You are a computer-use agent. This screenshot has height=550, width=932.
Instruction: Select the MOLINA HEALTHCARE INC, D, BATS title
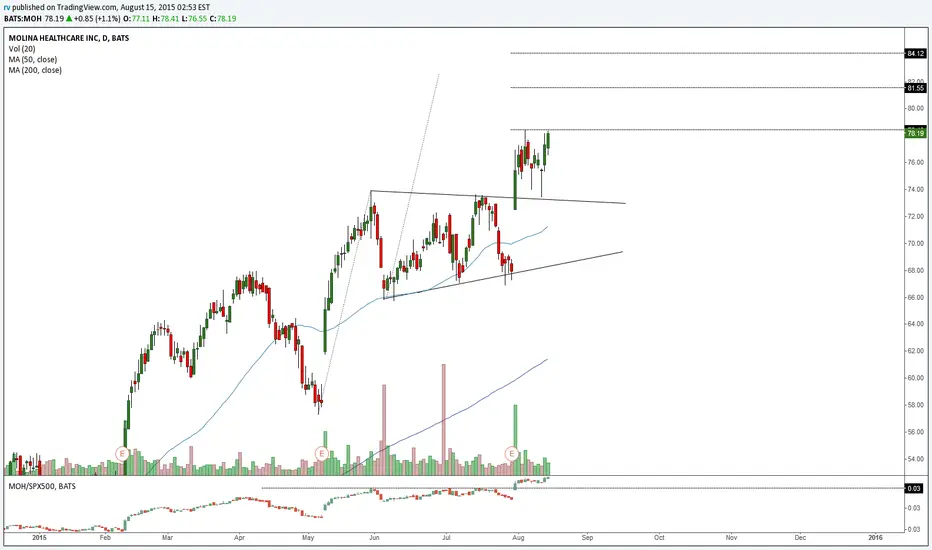(x=69, y=38)
